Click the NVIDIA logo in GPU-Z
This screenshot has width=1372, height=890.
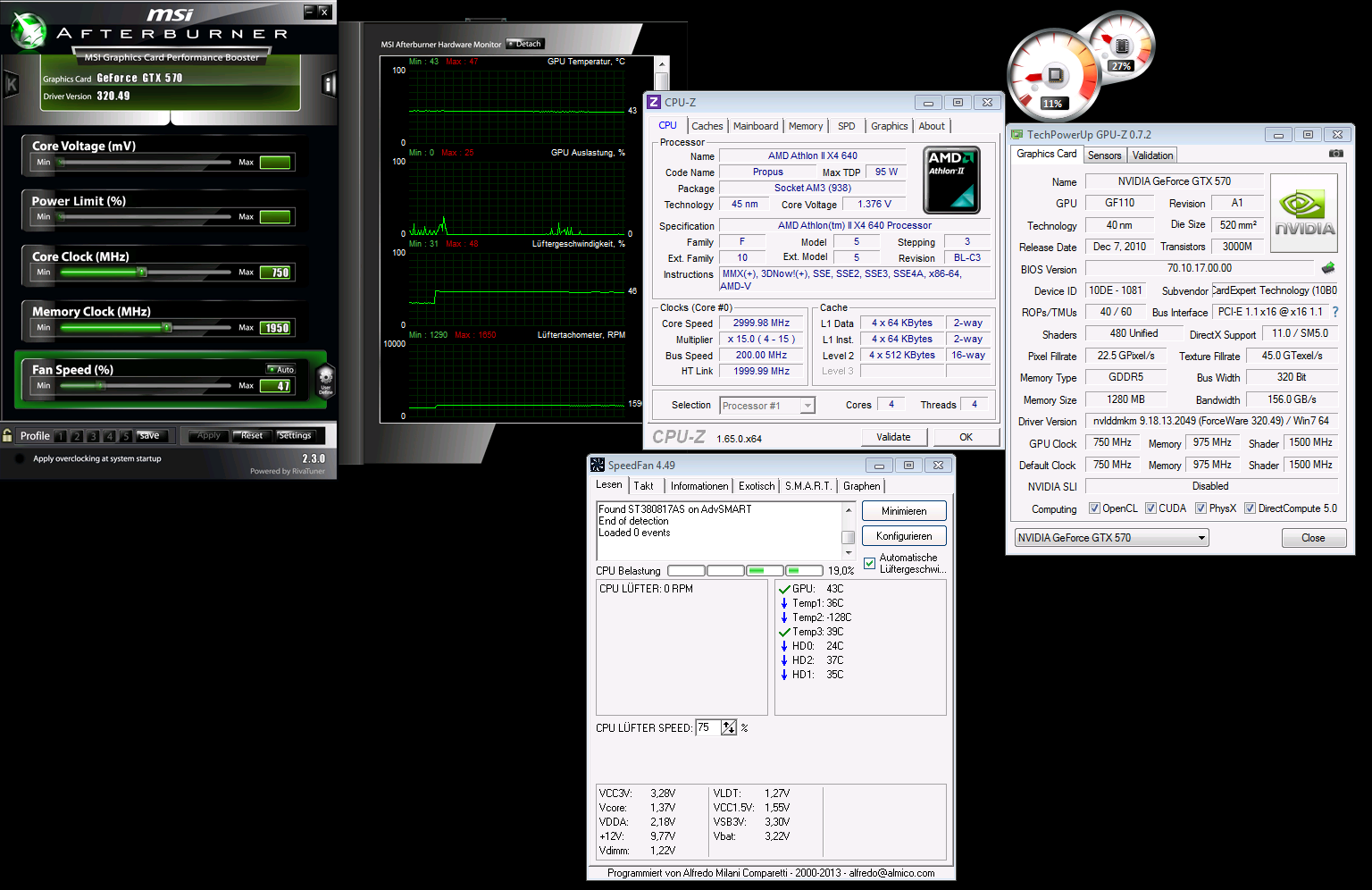(1304, 213)
